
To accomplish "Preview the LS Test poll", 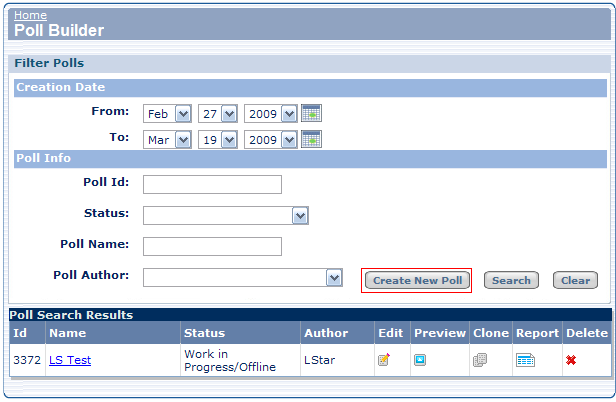I will pos(420,360).
